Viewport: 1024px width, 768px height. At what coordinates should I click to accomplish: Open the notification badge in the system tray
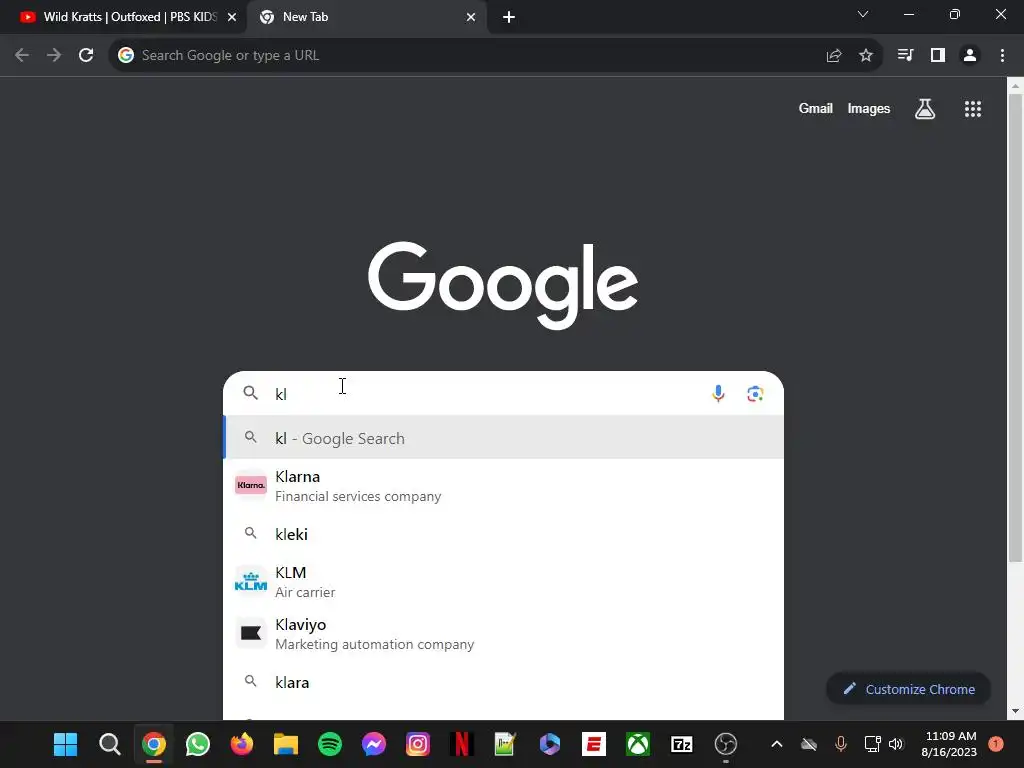pos(996,744)
